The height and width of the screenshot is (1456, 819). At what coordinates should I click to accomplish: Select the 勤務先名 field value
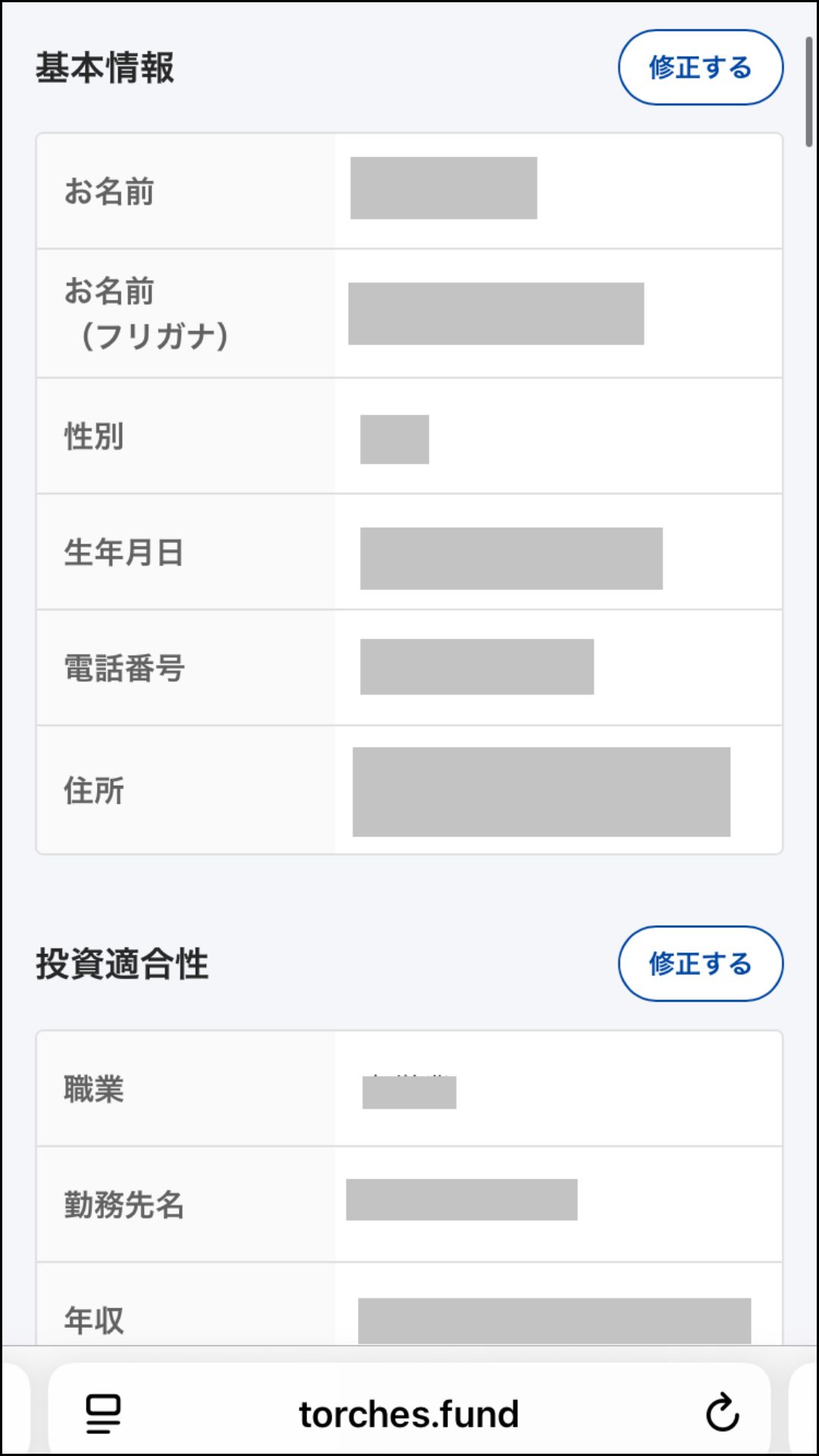461,1200
